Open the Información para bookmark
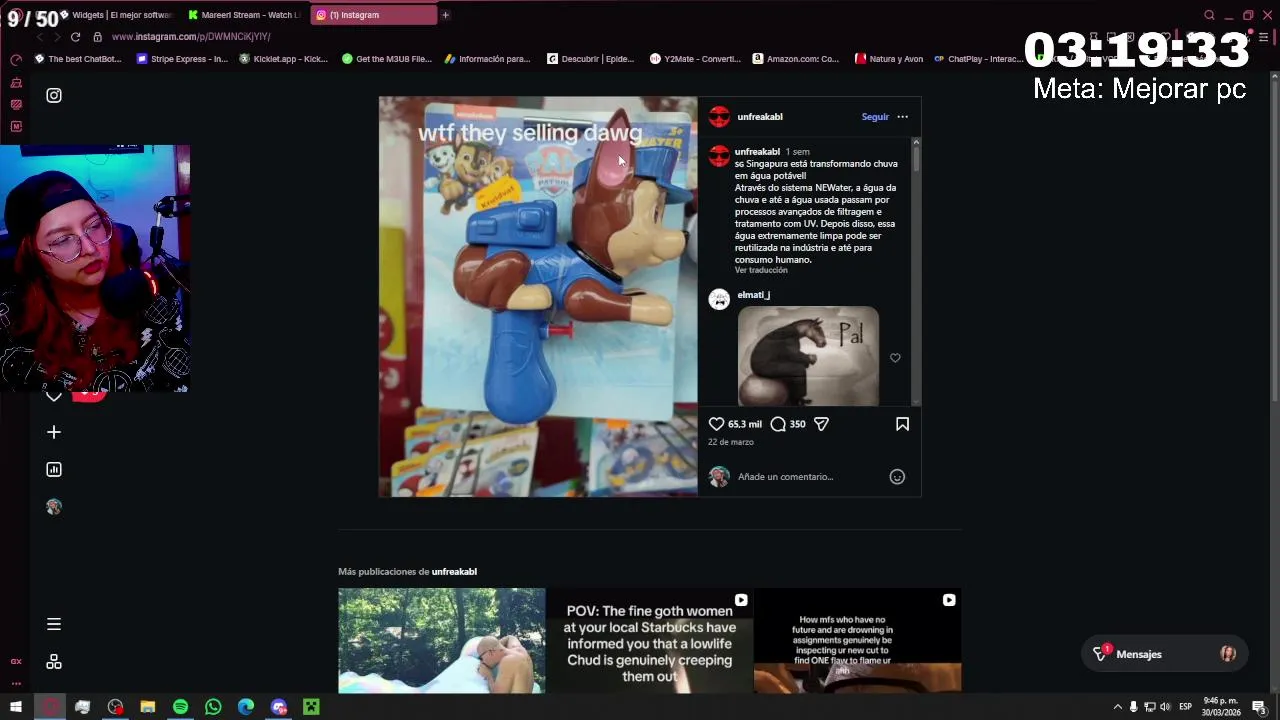This screenshot has width=1280, height=720. 488,59
